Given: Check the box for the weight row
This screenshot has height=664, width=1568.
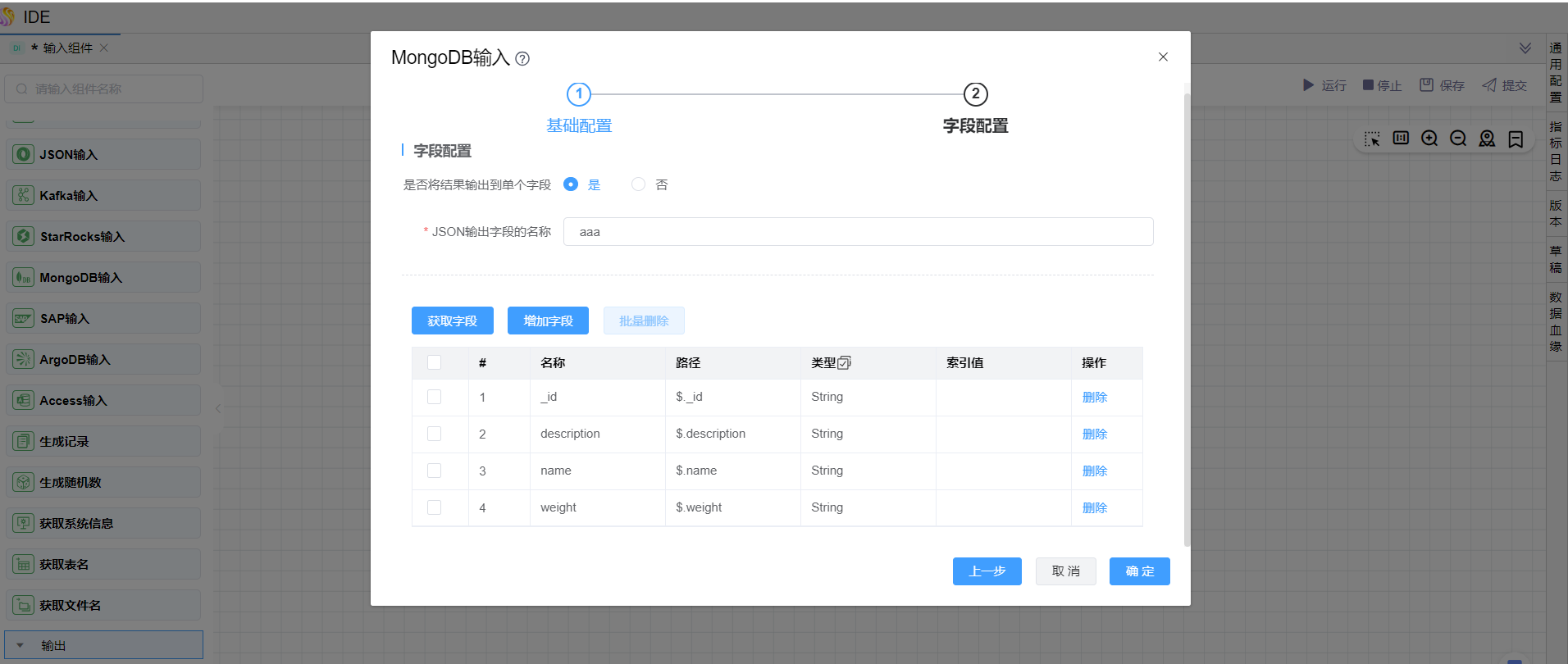Looking at the screenshot, I should coord(435,507).
